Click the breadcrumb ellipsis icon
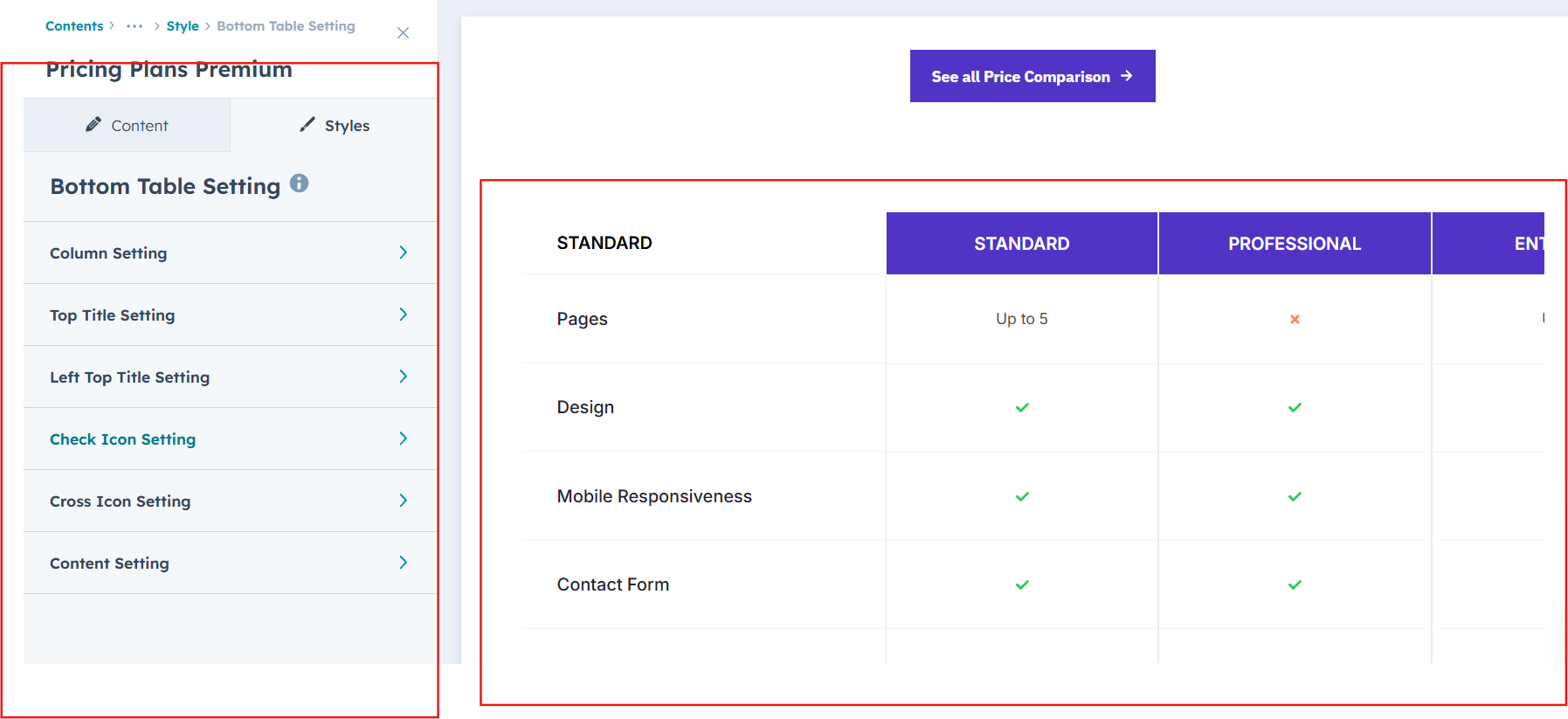1568x719 pixels. (x=135, y=26)
